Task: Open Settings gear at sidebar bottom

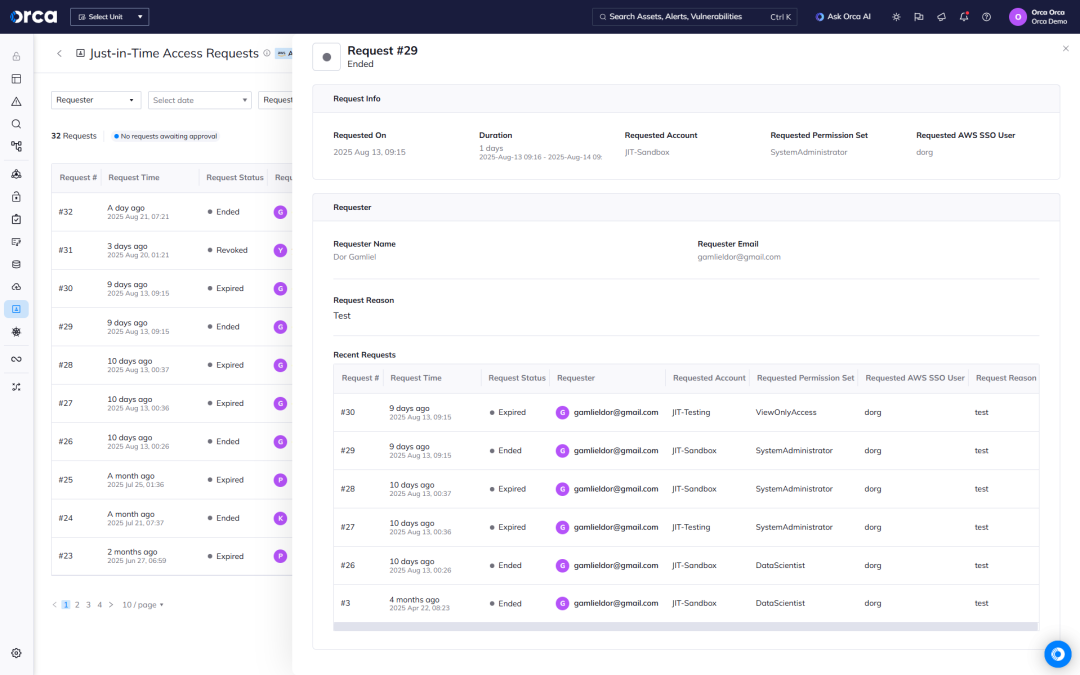Action: (16, 653)
